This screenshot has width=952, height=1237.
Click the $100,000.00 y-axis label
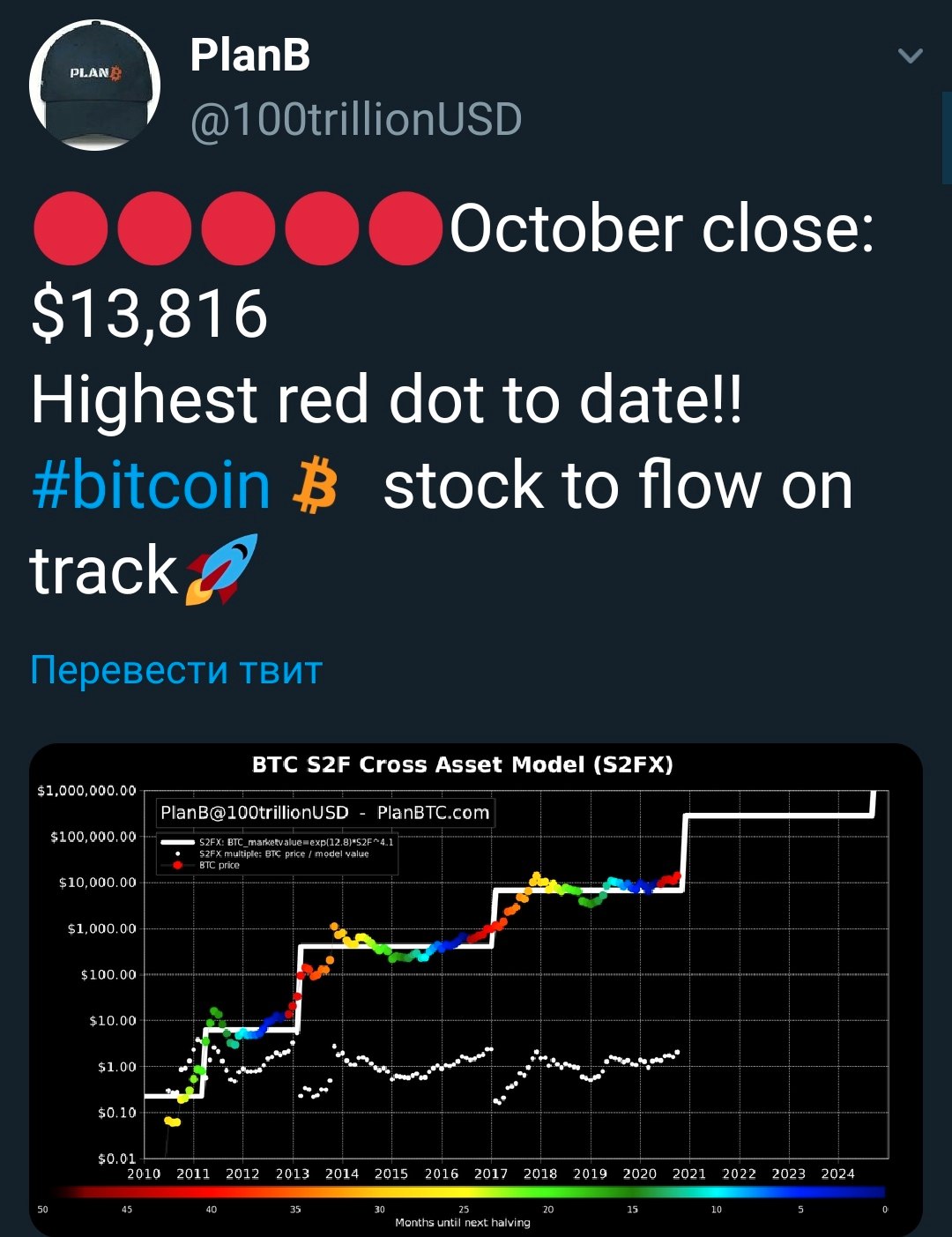93,836
